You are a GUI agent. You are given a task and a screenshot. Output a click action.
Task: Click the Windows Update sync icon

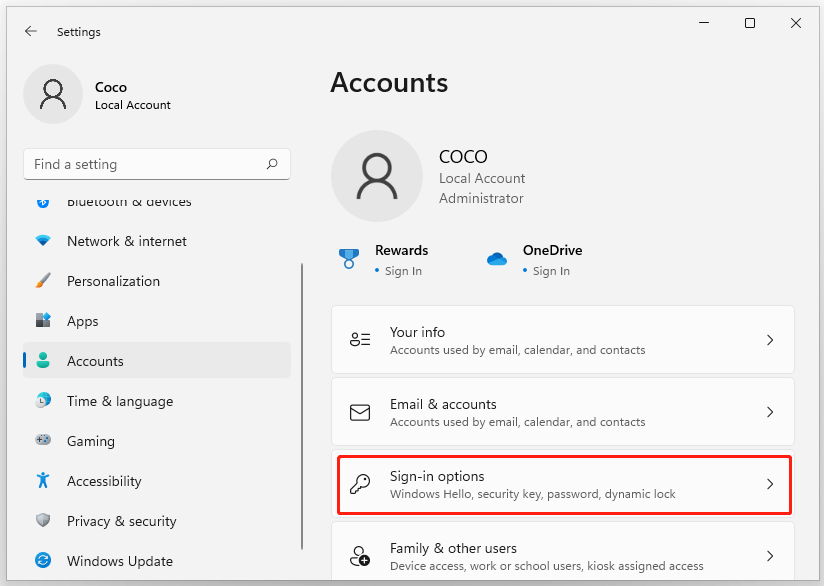[x=43, y=561]
